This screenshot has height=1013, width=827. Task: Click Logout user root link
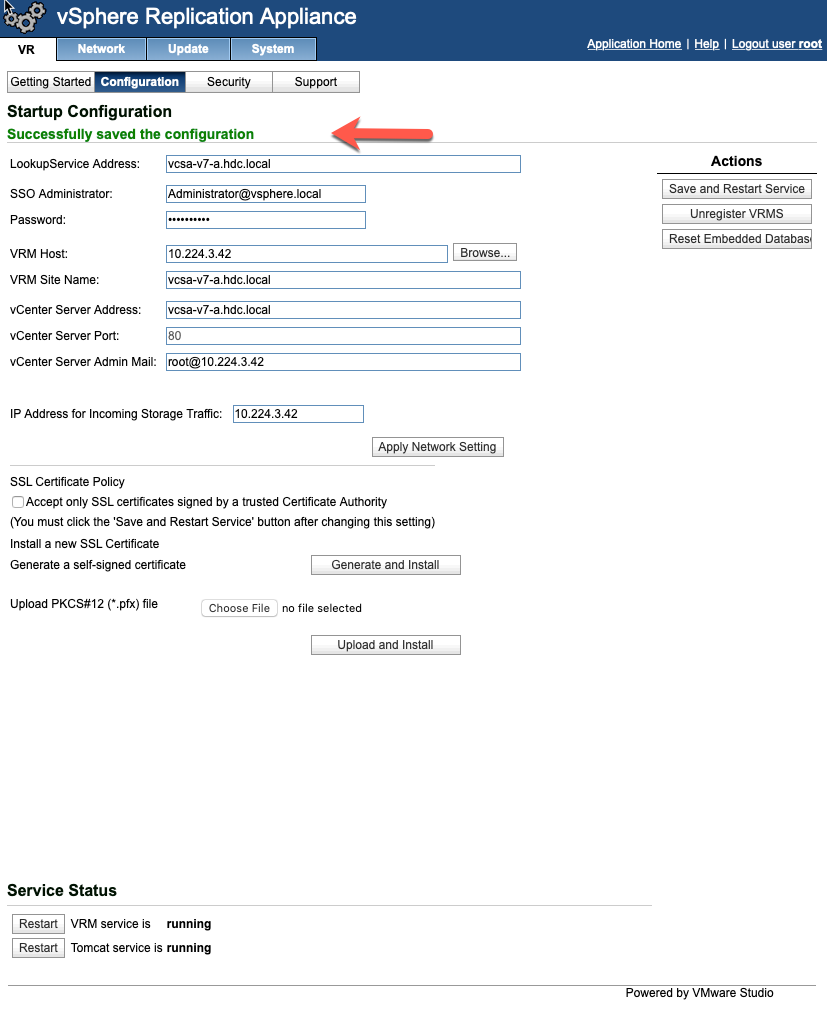tap(777, 44)
